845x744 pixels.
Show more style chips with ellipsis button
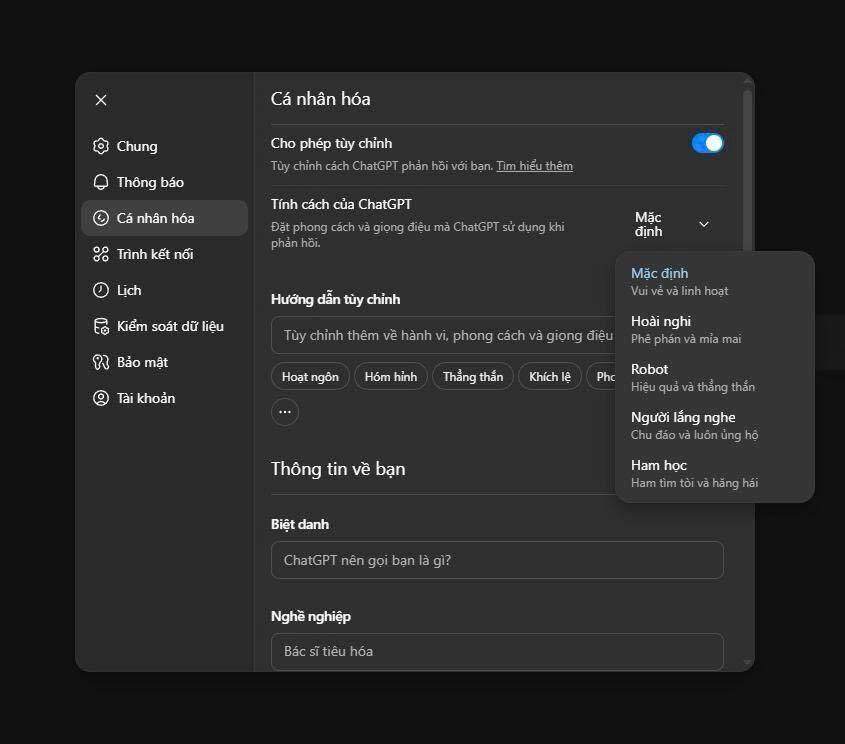click(285, 411)
